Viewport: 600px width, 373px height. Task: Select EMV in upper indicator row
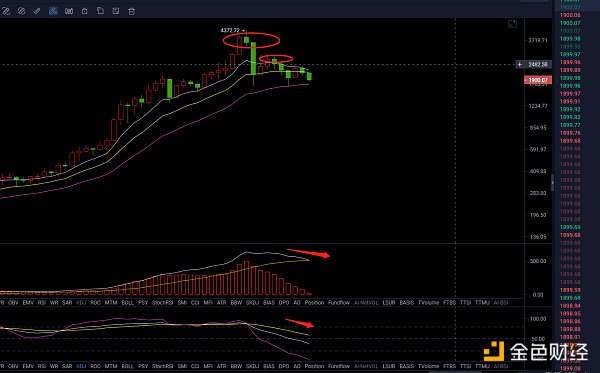pos(28,303)
